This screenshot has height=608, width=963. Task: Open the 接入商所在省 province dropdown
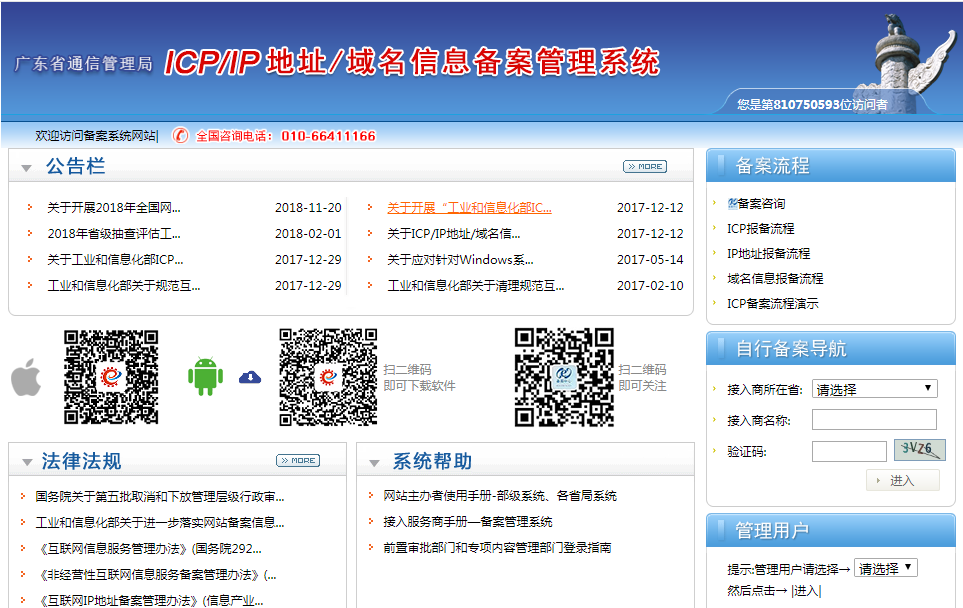click(874, 389)
